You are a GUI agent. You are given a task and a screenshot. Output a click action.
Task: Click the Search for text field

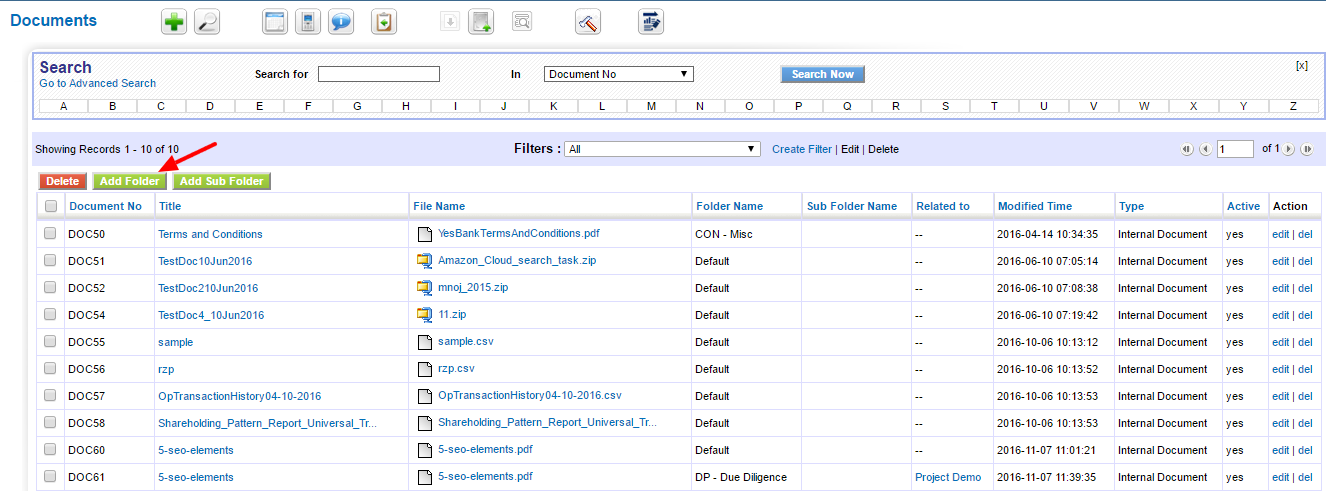(x=379, y=74)
